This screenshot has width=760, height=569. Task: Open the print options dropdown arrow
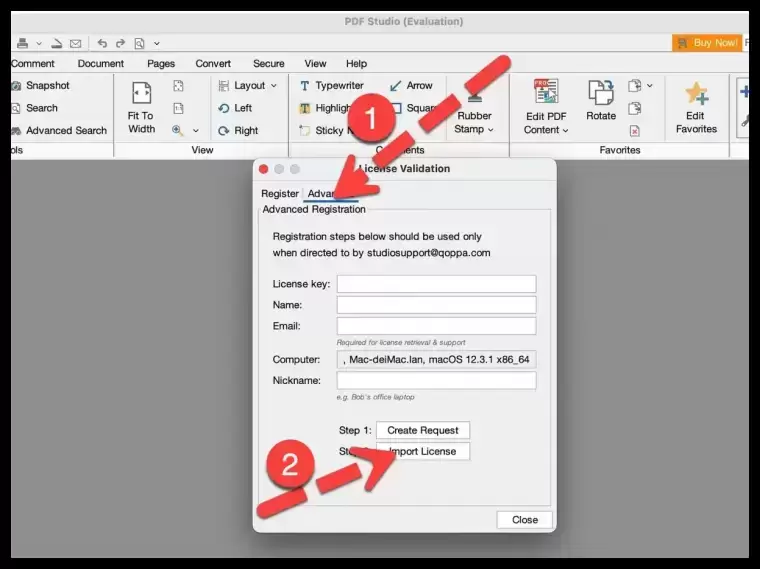pyautogui.click(x=39, y=44)
